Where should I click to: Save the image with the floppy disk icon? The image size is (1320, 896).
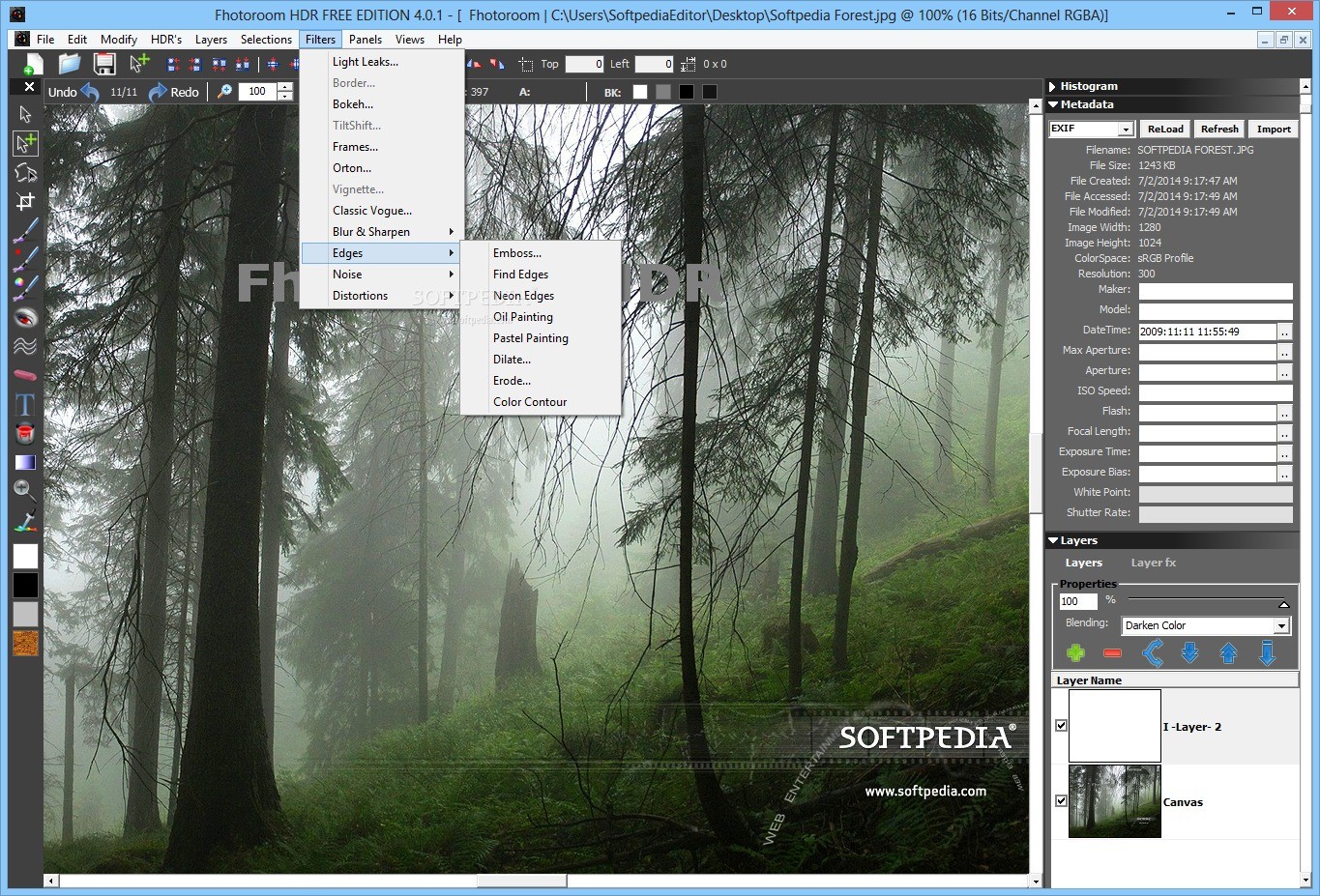pyautogui.click(x=104, y=64)
